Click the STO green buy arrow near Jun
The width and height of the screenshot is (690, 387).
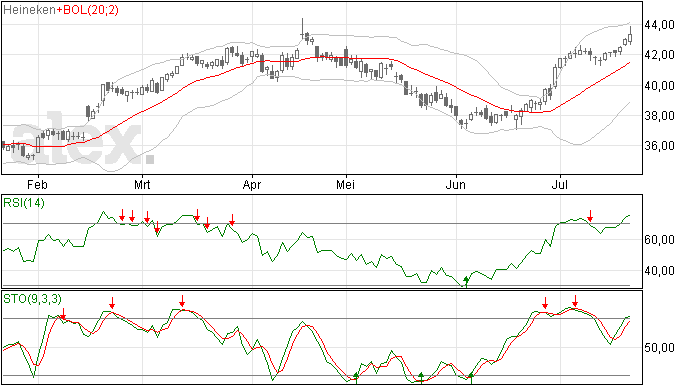click(x=471, y=378)
